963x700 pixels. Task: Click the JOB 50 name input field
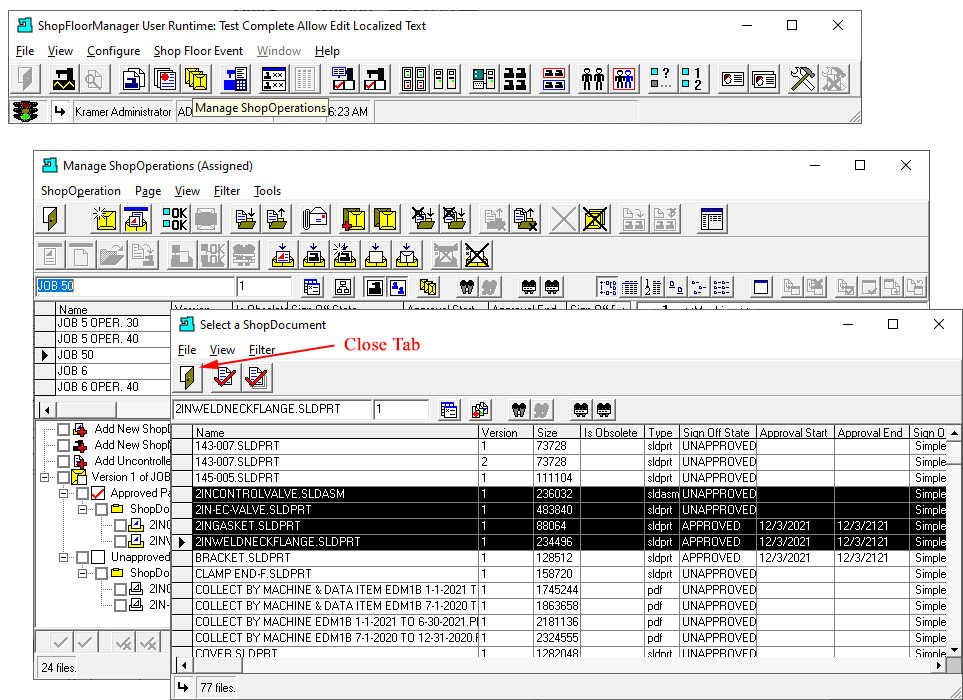point(135,286)
